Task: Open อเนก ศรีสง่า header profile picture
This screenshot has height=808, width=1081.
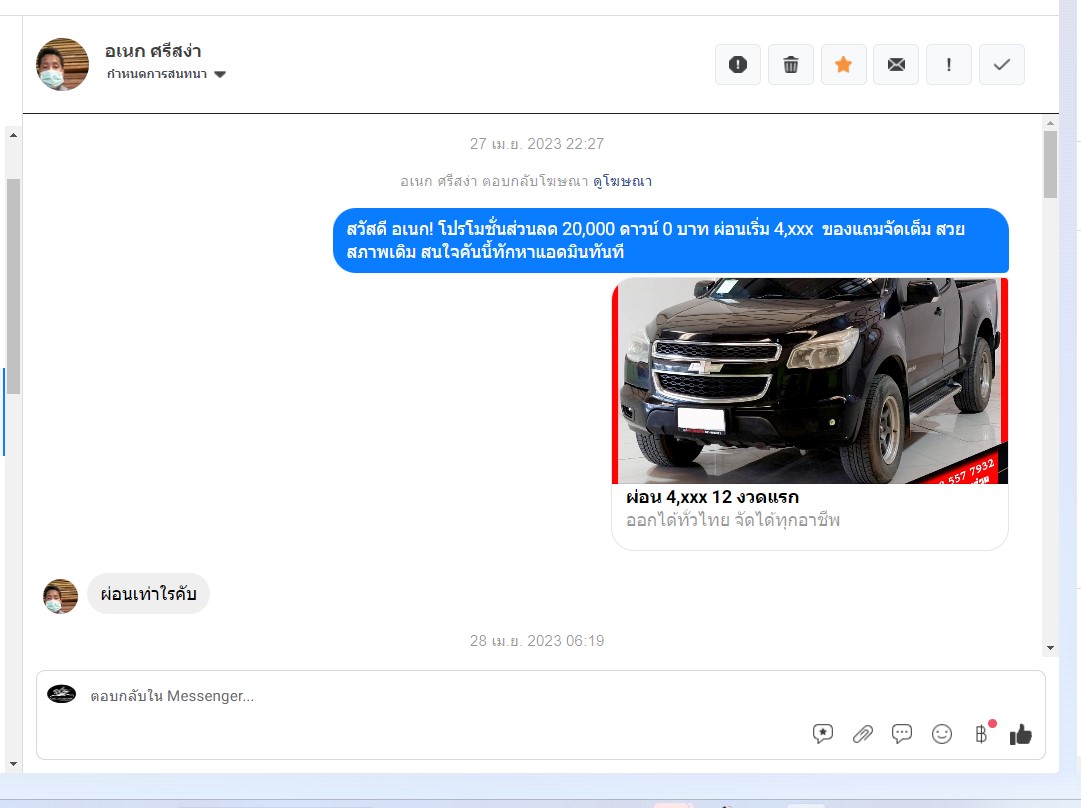Action: tap(62, 64)
